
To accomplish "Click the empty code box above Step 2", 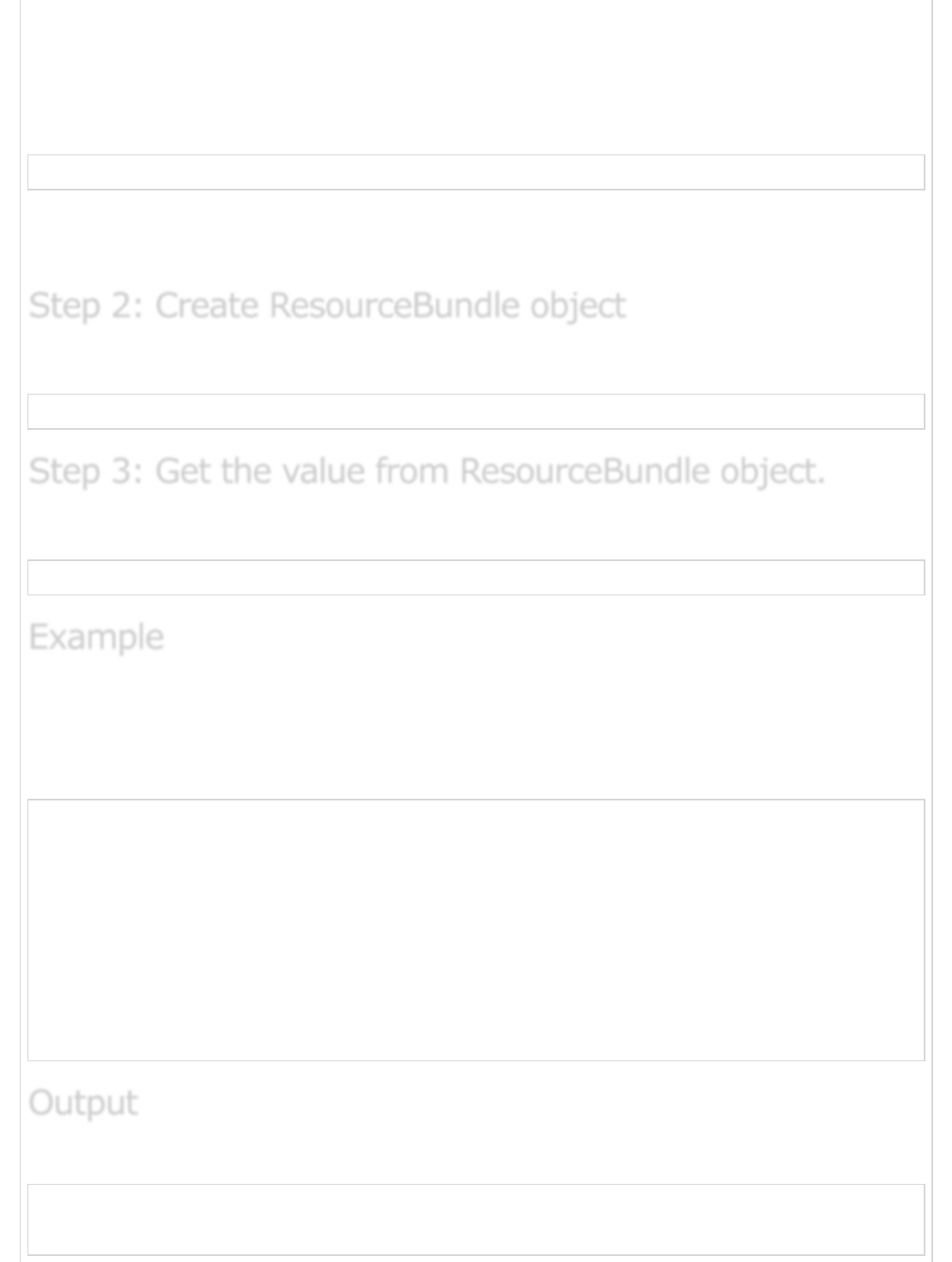I will (476, 172).
